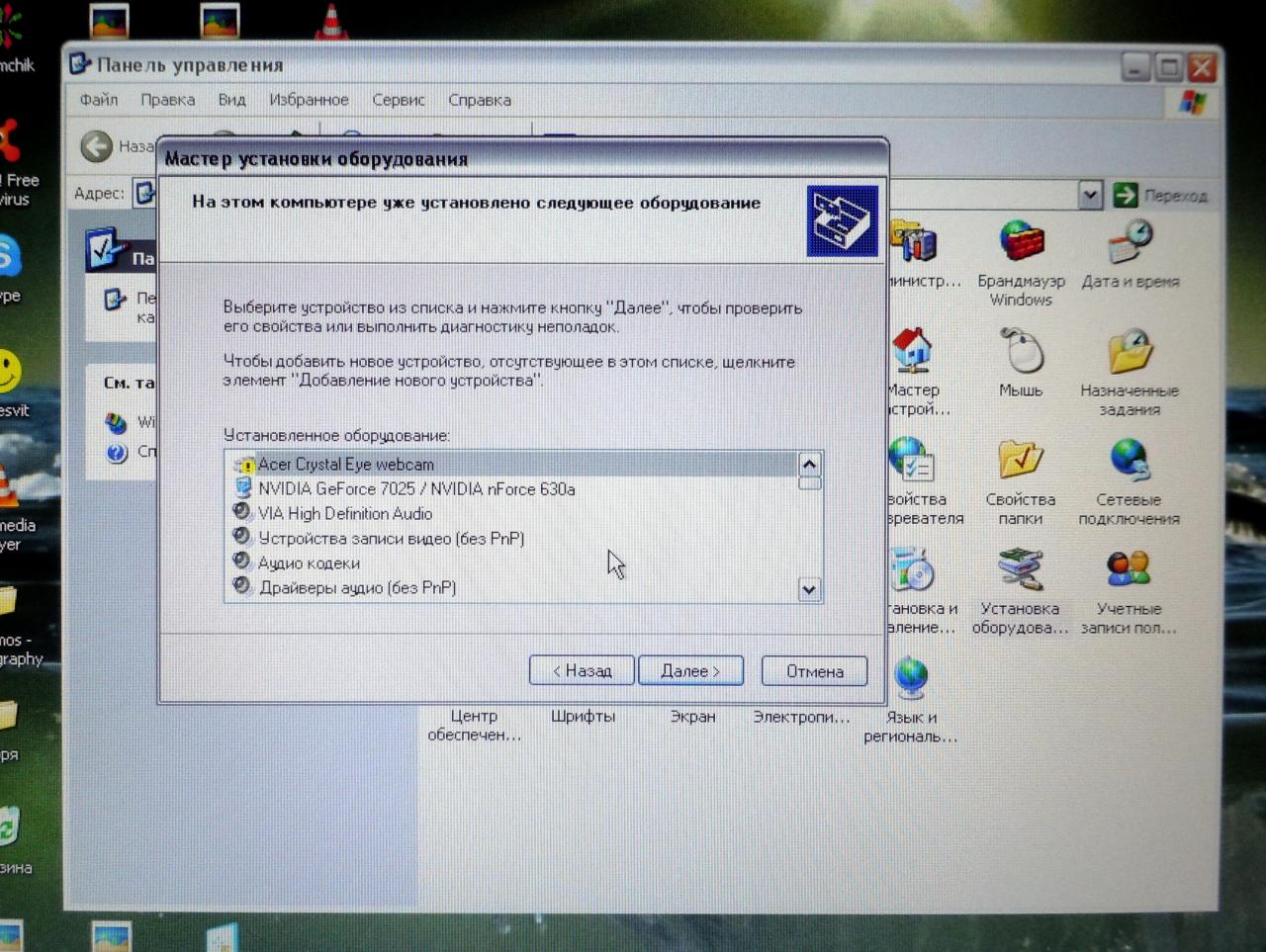The image size is (1266, 952).
Task: Open the Мышь control panel icon
Action: (x=1021, y=353)
